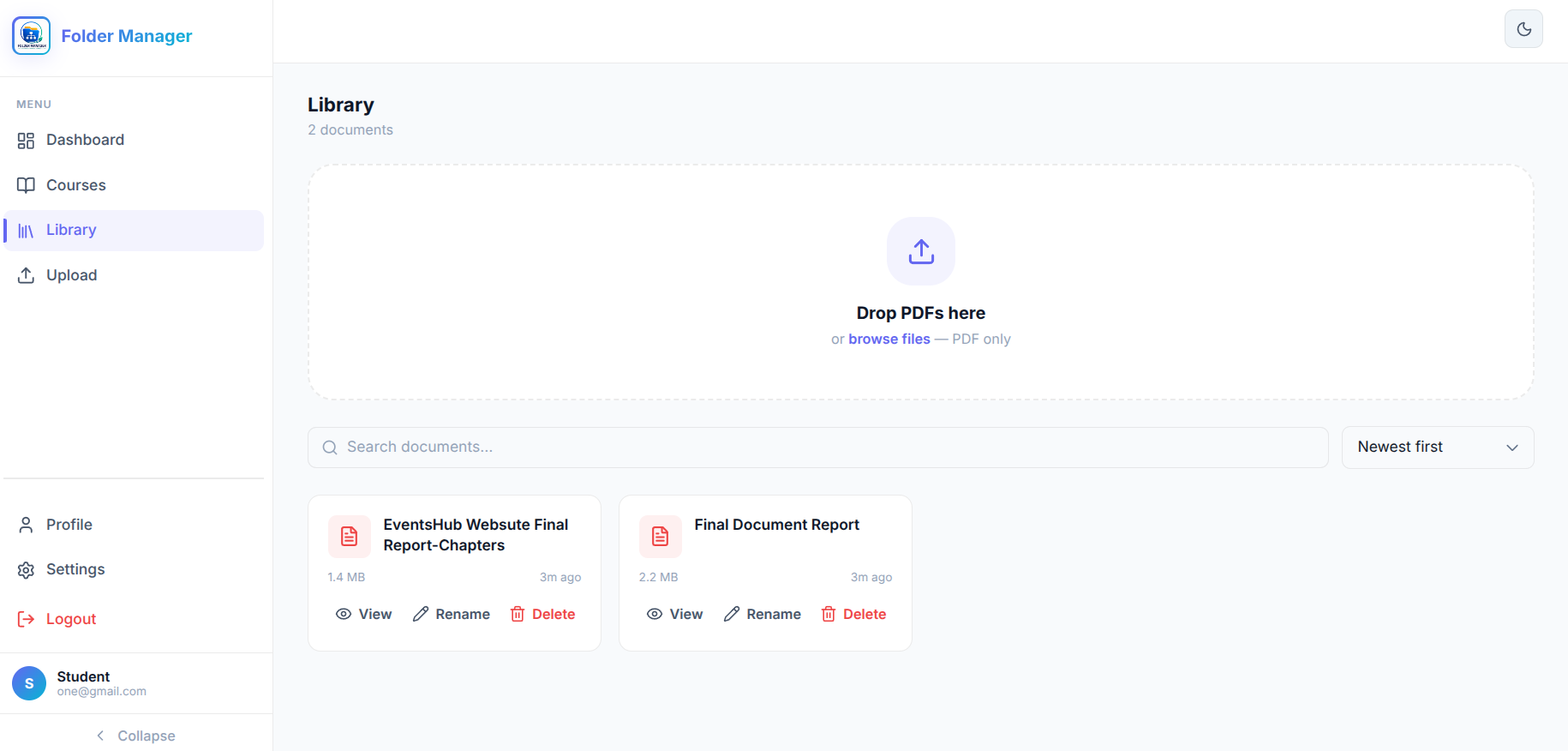Viewport: 1568px width, 751px height.
Task: Toggle dark mode with the moon icon
Action: pyautogui.click(x=1523, y=29)
